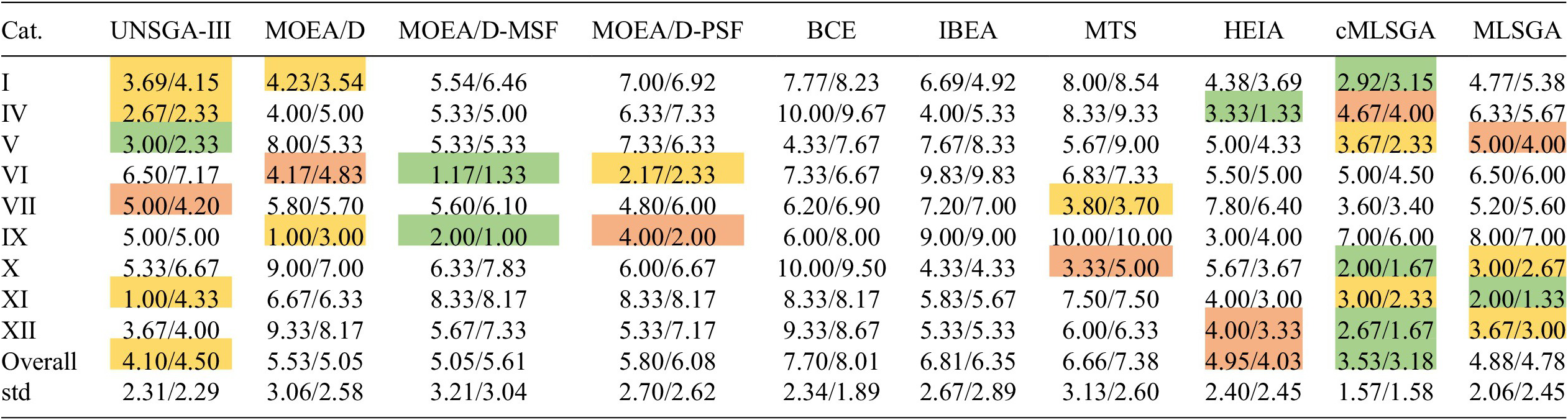Select the std row label

click(x=16, y=392)
